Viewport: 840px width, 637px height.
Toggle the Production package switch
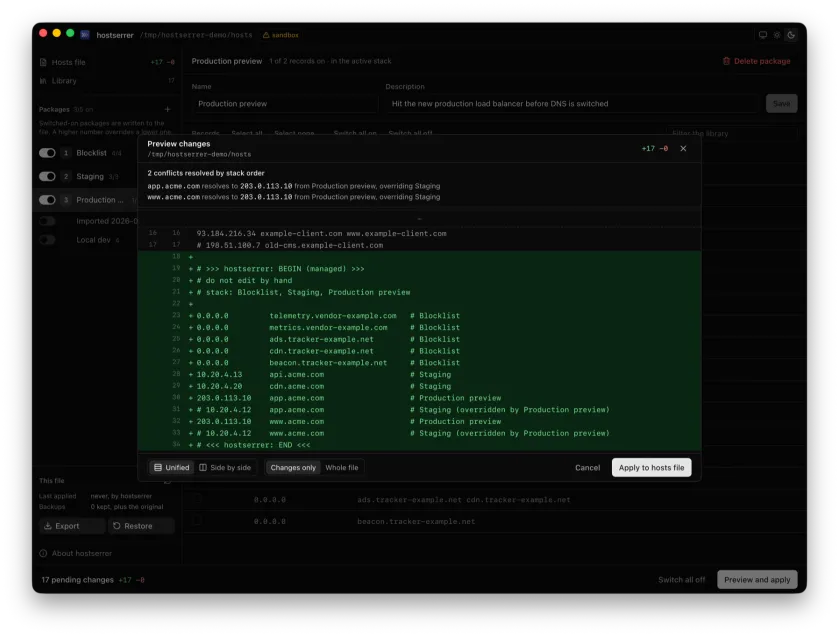point(47,200)
